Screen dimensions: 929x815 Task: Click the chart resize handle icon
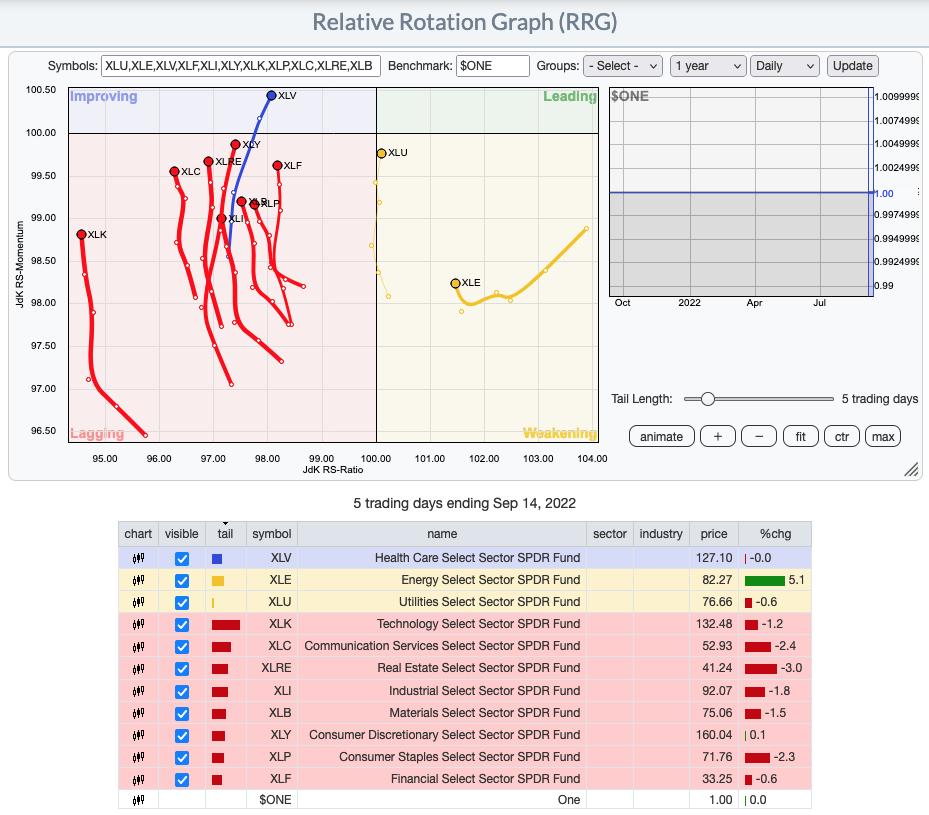click(x=911, y=470)
